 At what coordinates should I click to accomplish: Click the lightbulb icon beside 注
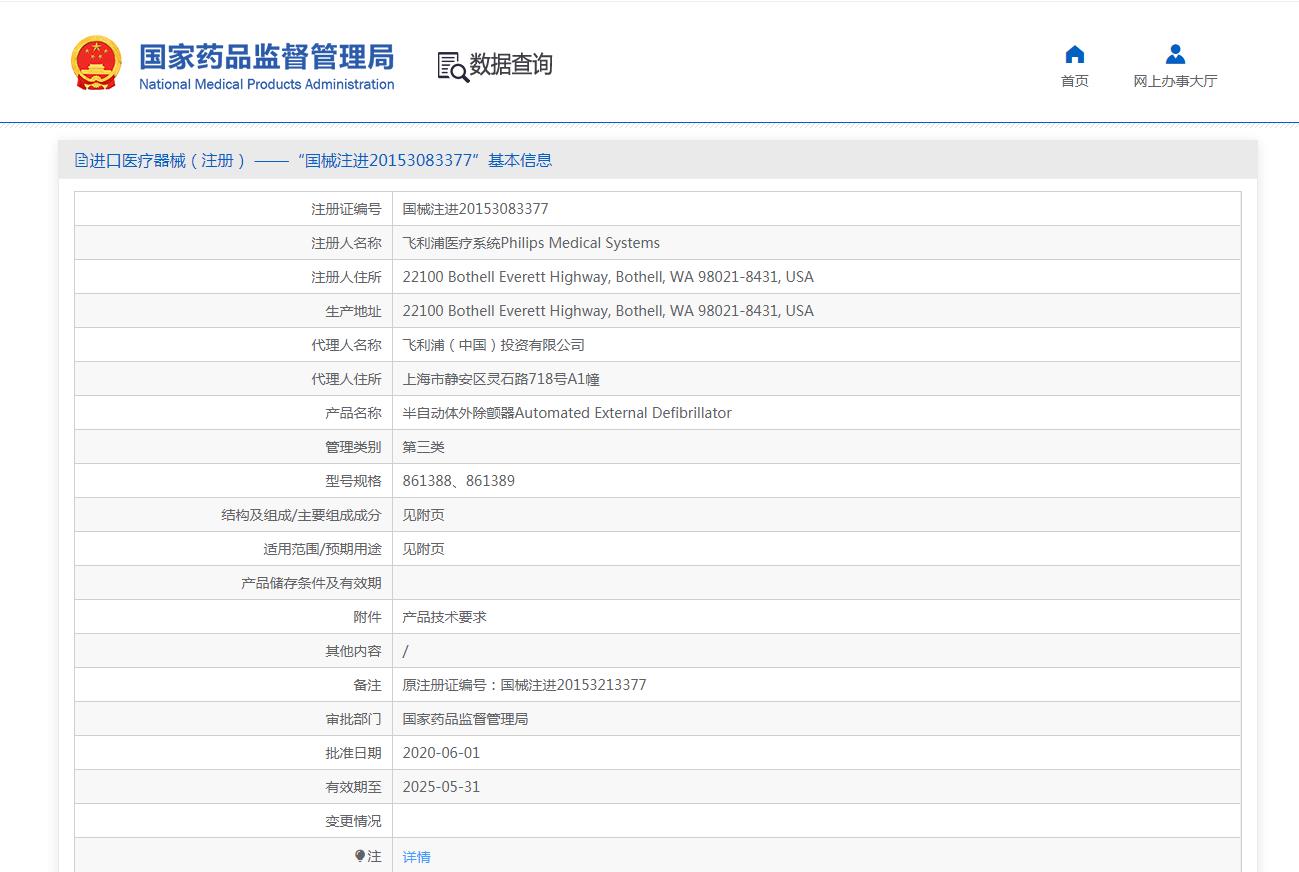click(360, 856)
